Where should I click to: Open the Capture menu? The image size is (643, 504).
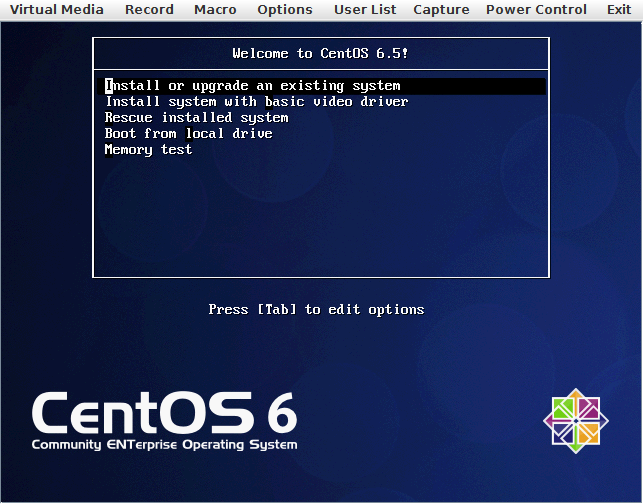(441, 10)
